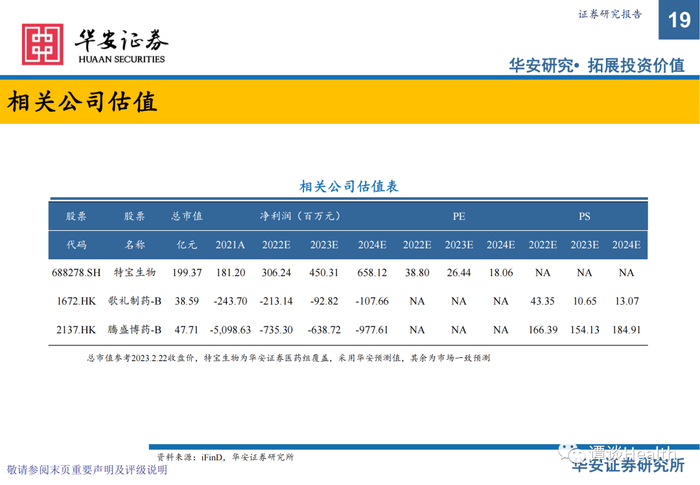Click the PE value 38.80
Screen dimensions: 700x485
[x=417, y=272]
